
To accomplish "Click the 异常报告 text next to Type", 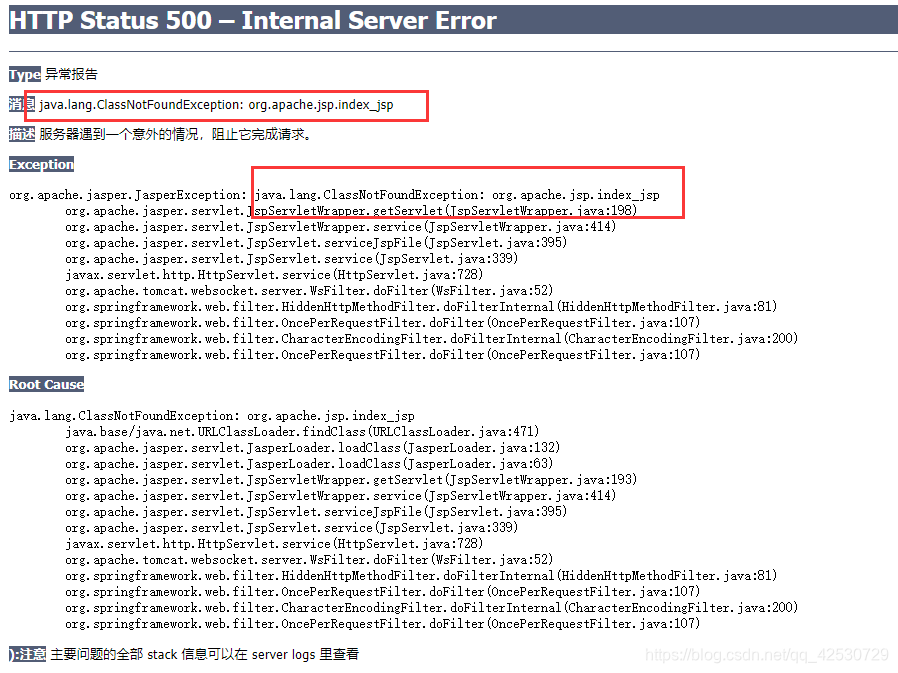I will tap(69, 74).
